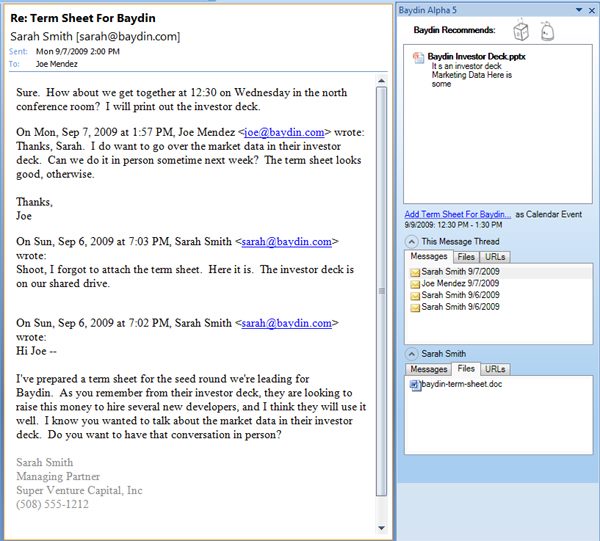600x541 pixels.
Task: Select Files tab in This Message Thread
Action: click(466, 257)
